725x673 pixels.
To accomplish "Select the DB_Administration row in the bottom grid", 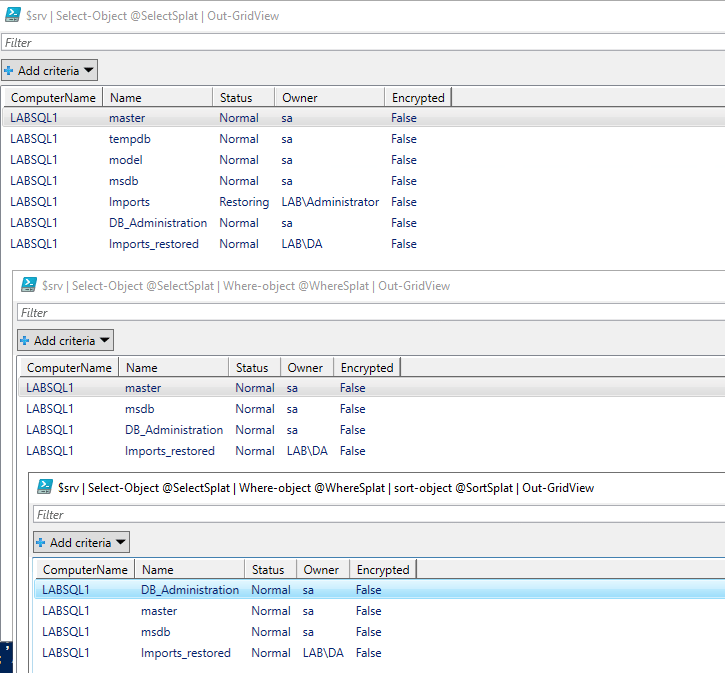I will 190,590.
